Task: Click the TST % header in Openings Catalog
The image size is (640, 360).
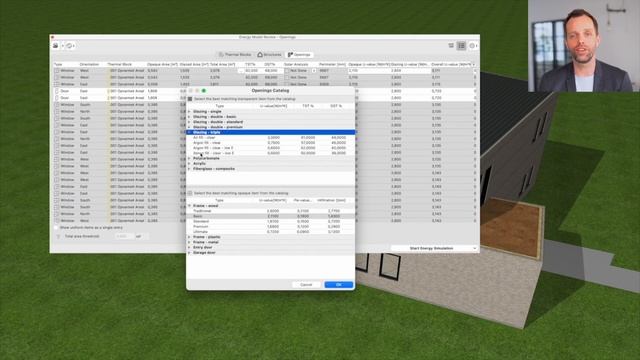Action: [x=308, y=106]
